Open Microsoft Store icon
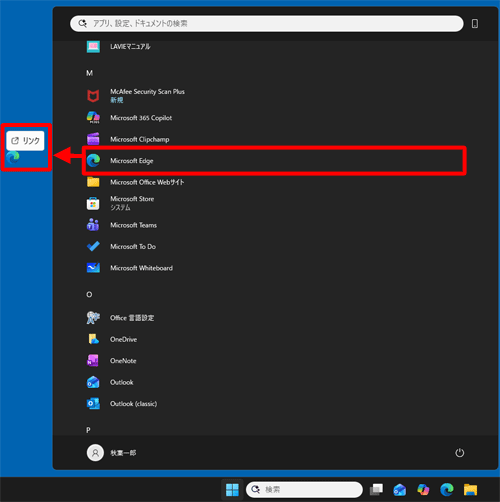The height and width of the screenshot is (502, 500). (93, 203)
